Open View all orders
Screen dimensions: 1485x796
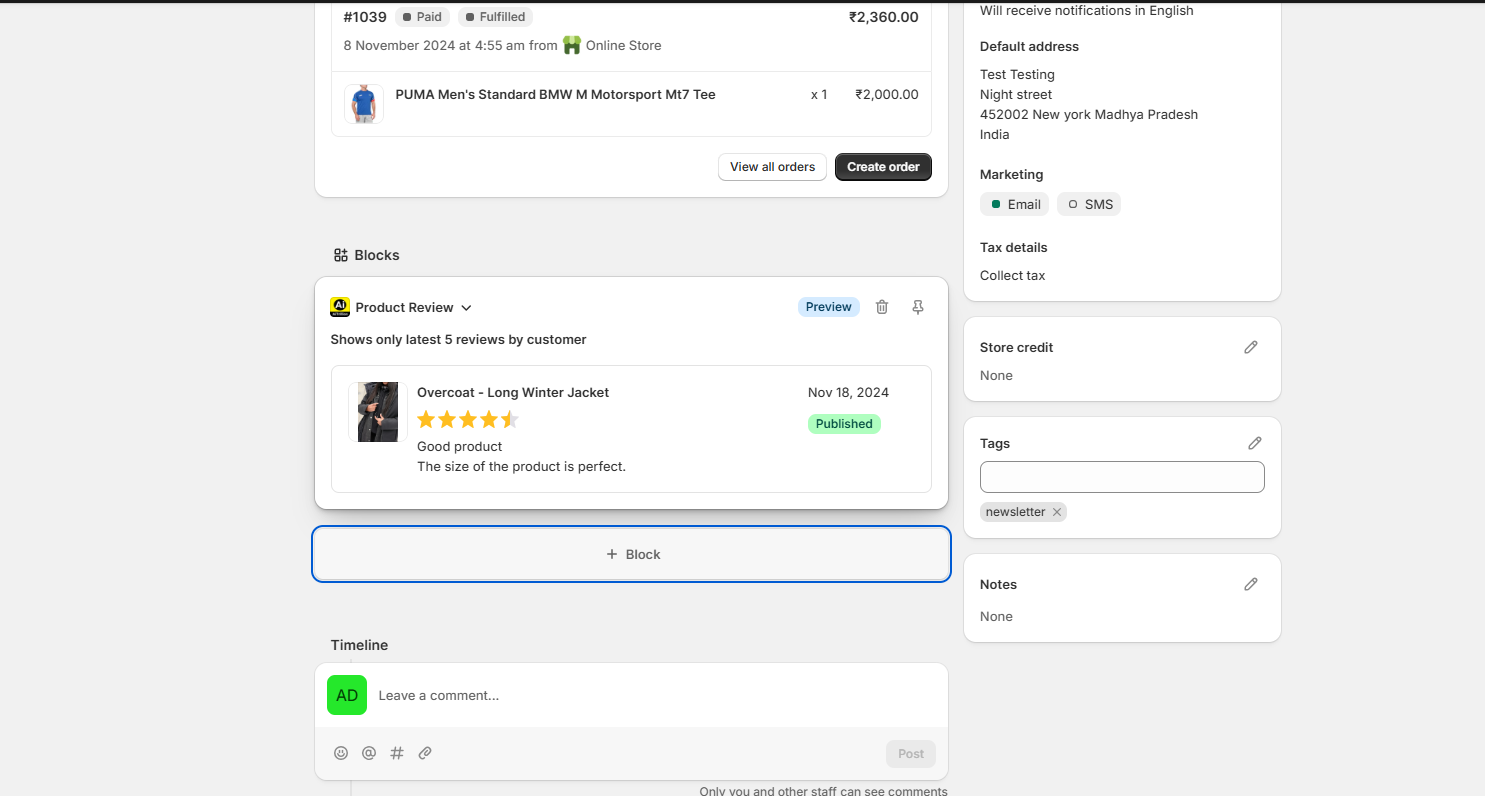pos(772,167)
